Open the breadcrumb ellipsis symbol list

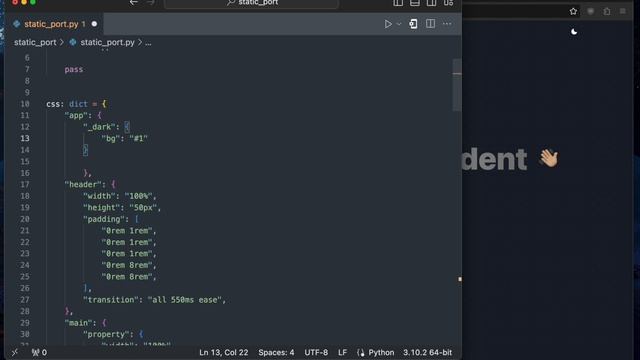(148, 42)
